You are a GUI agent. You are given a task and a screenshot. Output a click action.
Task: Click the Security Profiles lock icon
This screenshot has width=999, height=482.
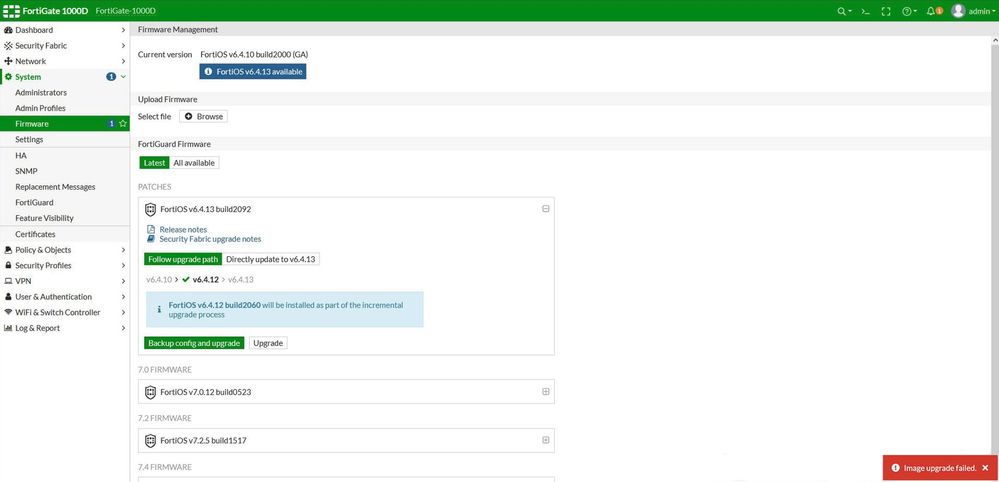[8, 266]
